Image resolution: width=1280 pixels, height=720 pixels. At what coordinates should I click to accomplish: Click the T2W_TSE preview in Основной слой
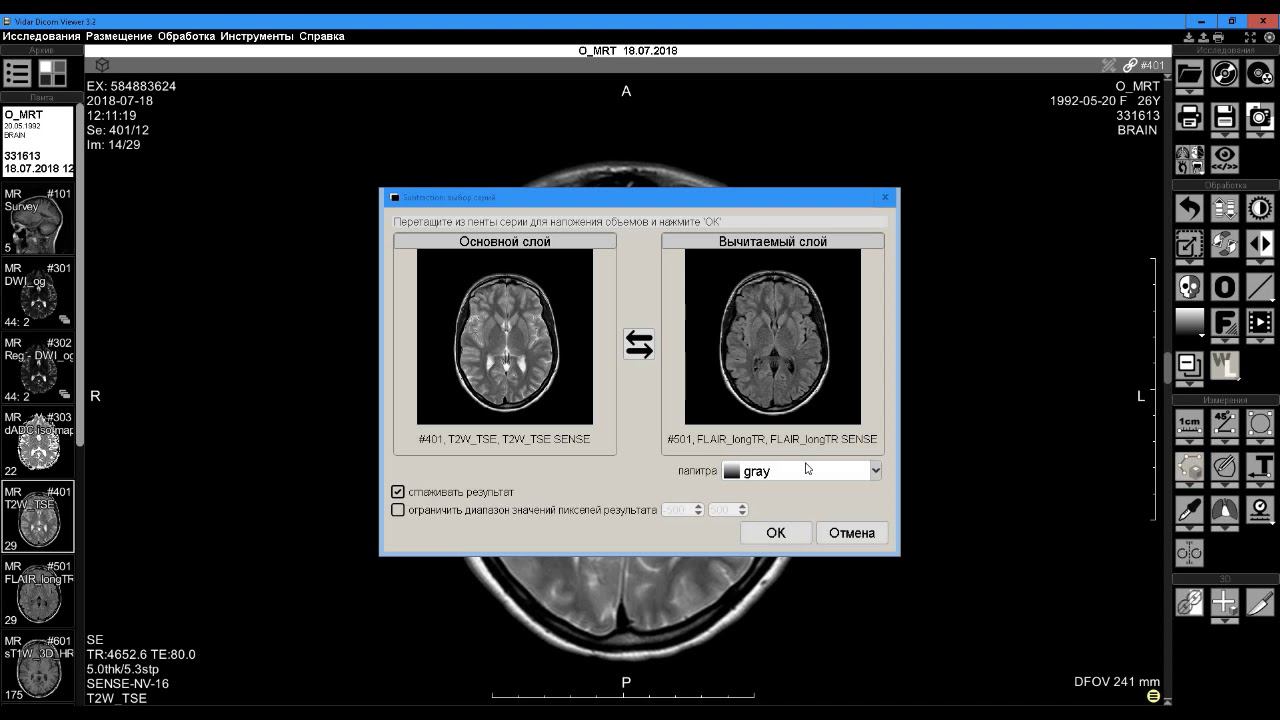coord(505,337)
